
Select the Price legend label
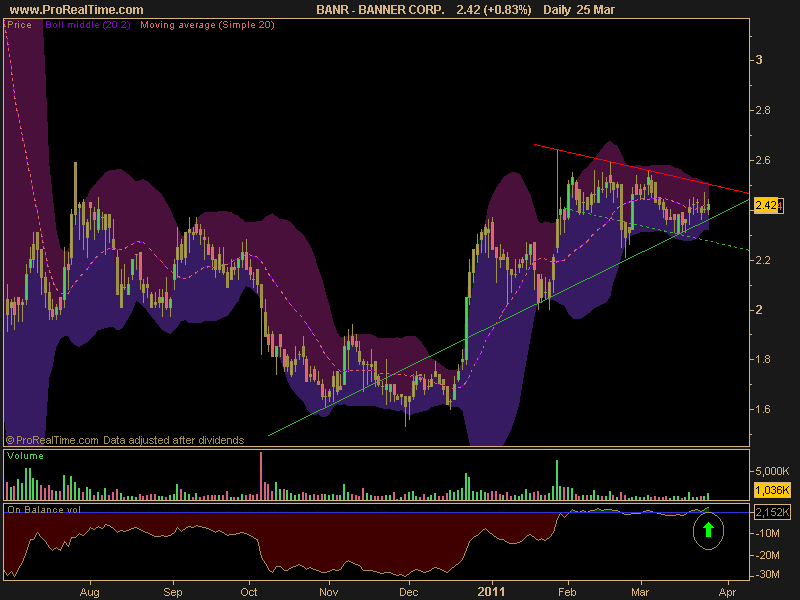click(x=19, y=25)
